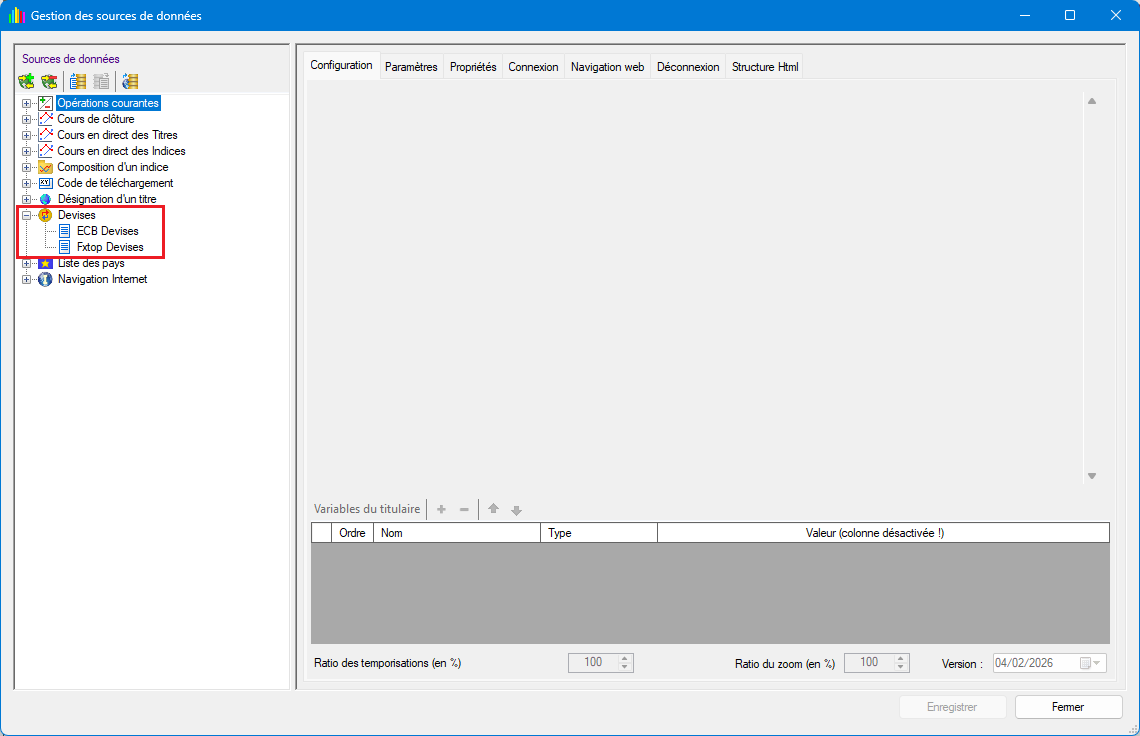
Task: Open the Propriétés tab
Action: (x=473, y=67)
